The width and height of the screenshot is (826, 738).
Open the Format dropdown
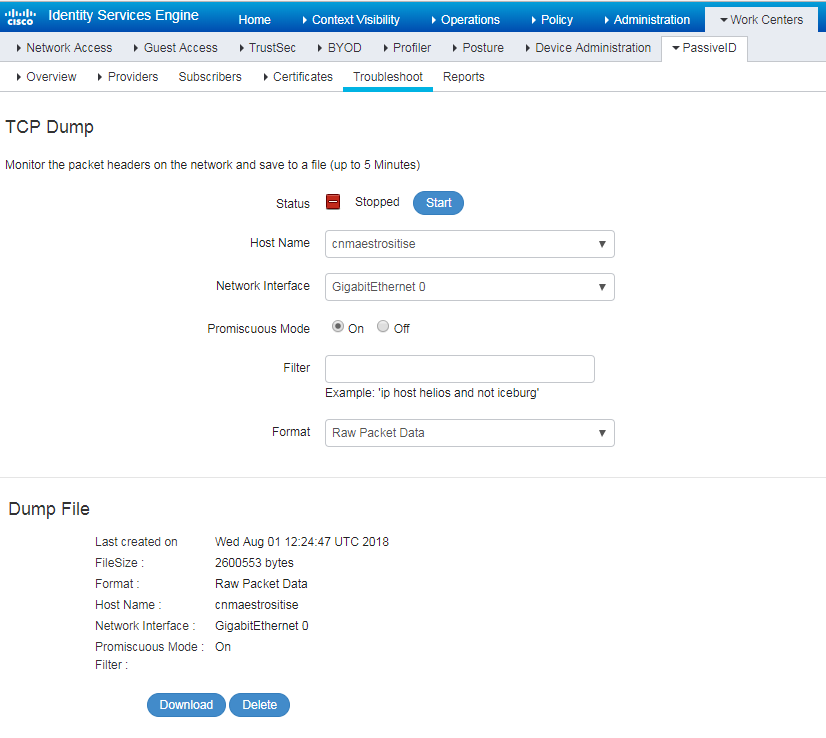click(469, 433)
